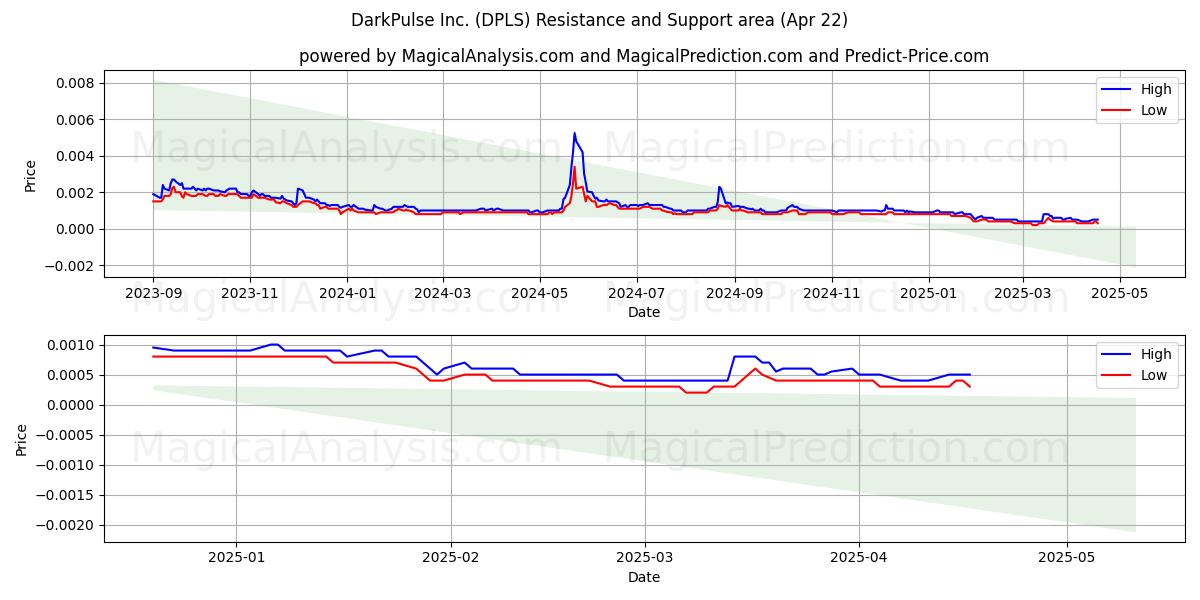Click the '2025-03' x-axis label in top chart

[x=1022, y=294]
